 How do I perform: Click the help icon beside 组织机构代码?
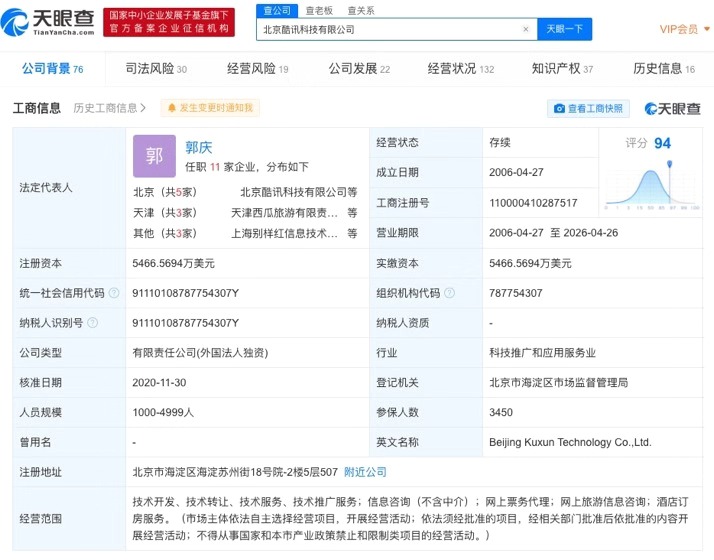pyautogui.click(x=449, y=293)
